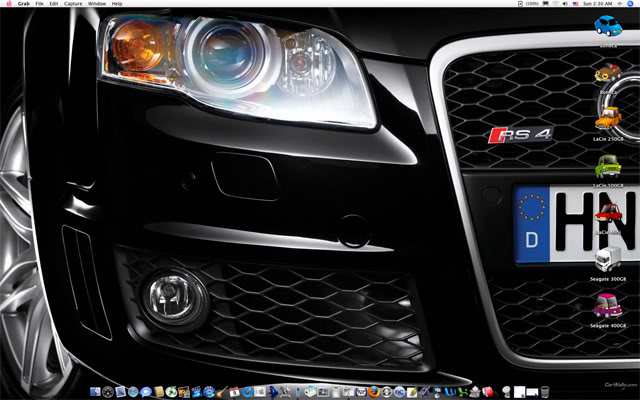Open QuickTime Player from the Dock
The height and width of the screenshot is (400, 640).
[x=247, y=392]
